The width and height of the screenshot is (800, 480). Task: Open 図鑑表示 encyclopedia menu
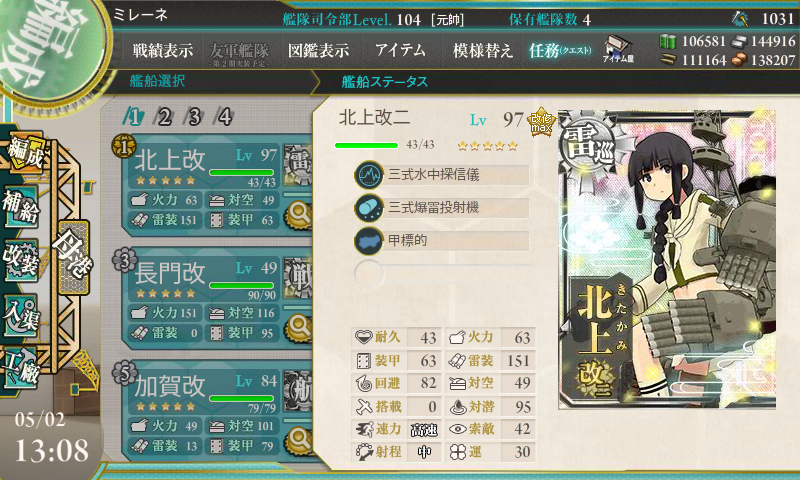pyautogui.click(x=318, y=50)
